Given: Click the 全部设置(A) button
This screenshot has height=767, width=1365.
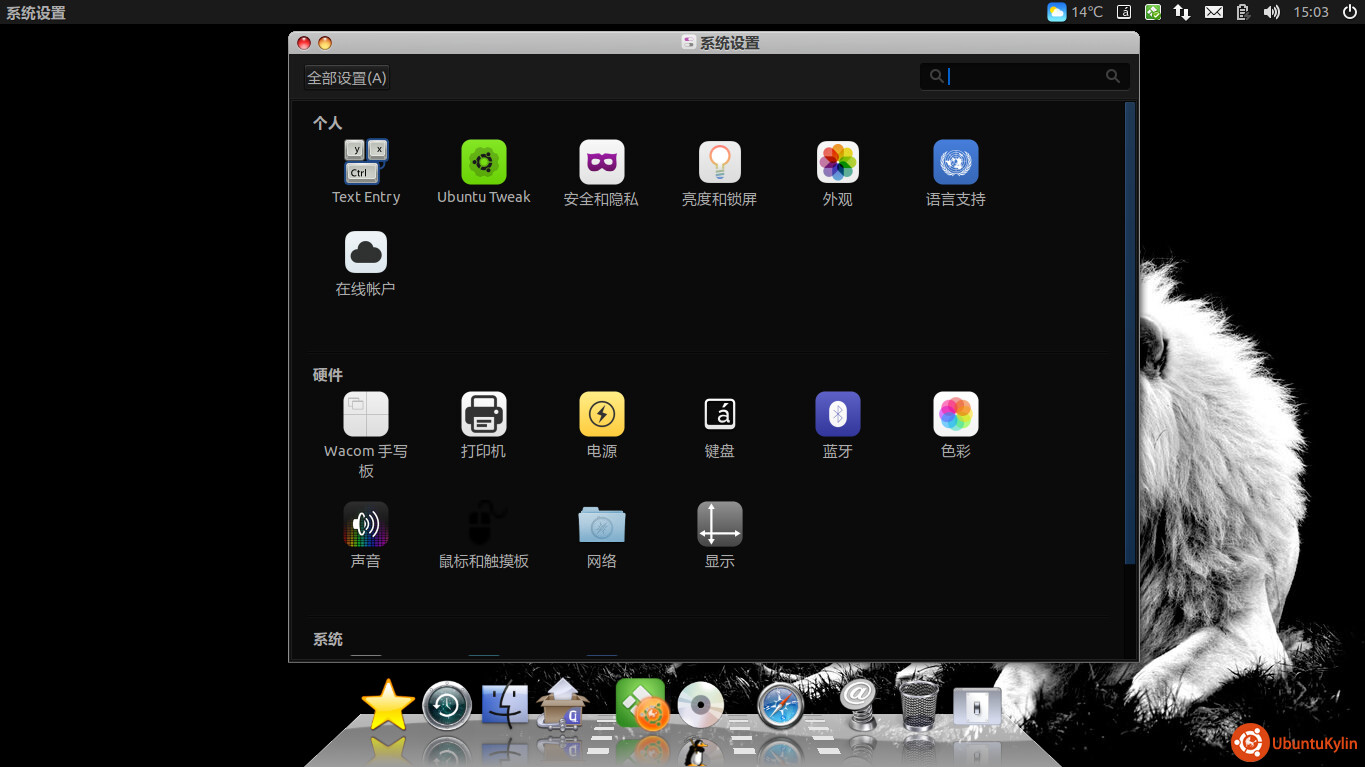Looking at the screenshot, I should coord(346,78).
